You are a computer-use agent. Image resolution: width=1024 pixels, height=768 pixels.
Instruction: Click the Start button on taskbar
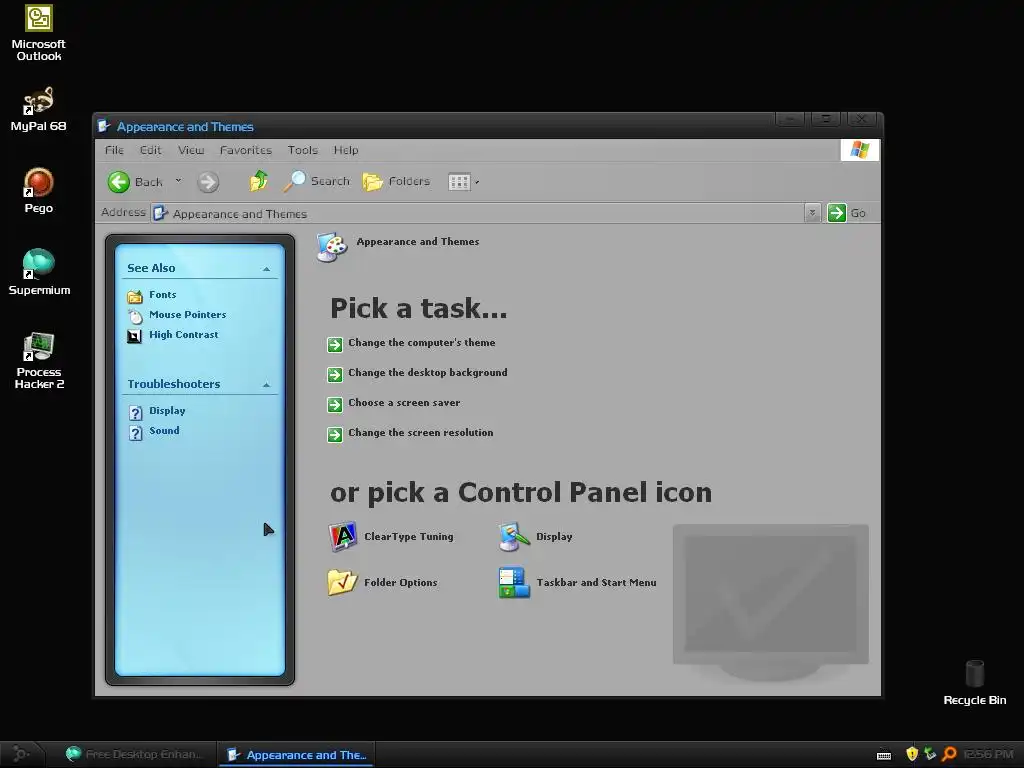[x=20, y=754]
